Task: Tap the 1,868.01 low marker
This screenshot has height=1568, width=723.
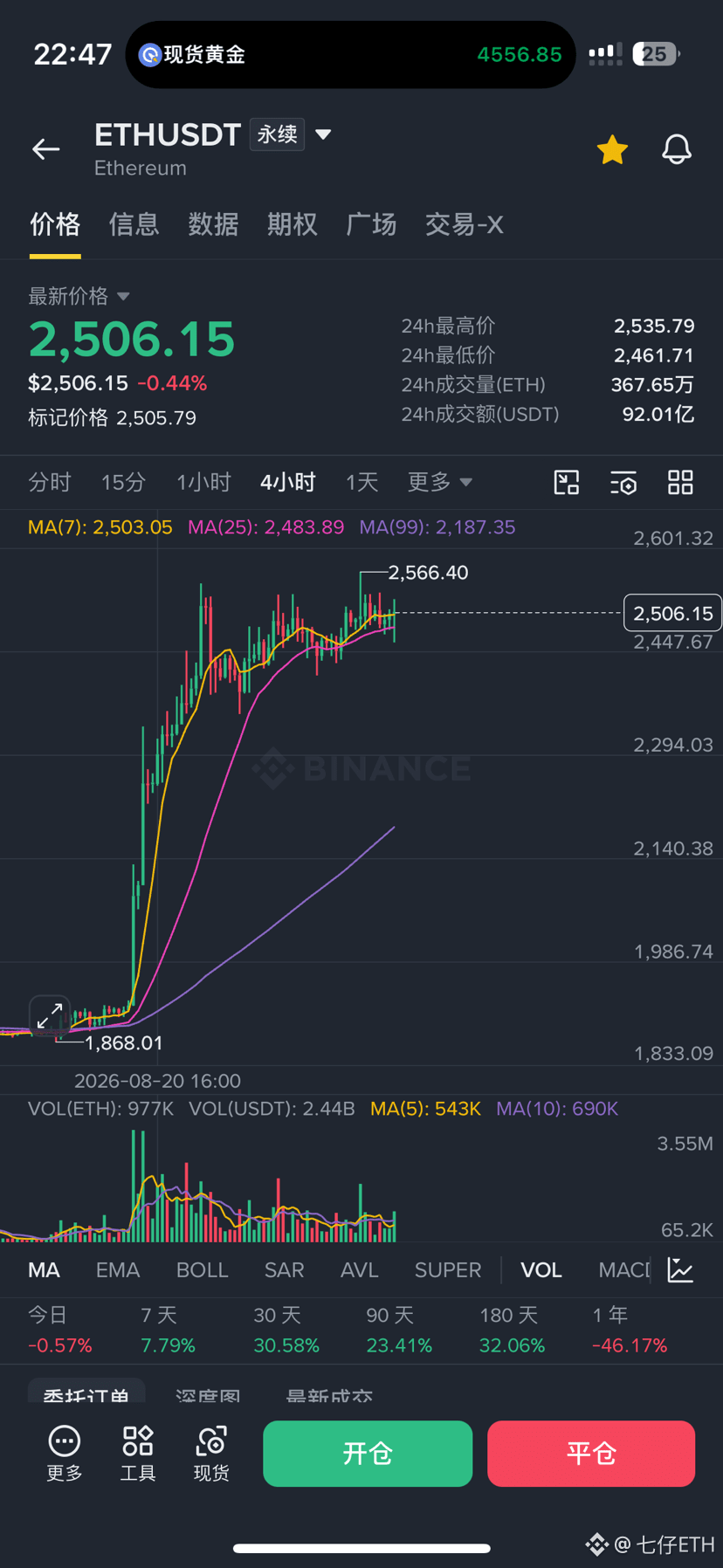Action: coord(123,1043)
